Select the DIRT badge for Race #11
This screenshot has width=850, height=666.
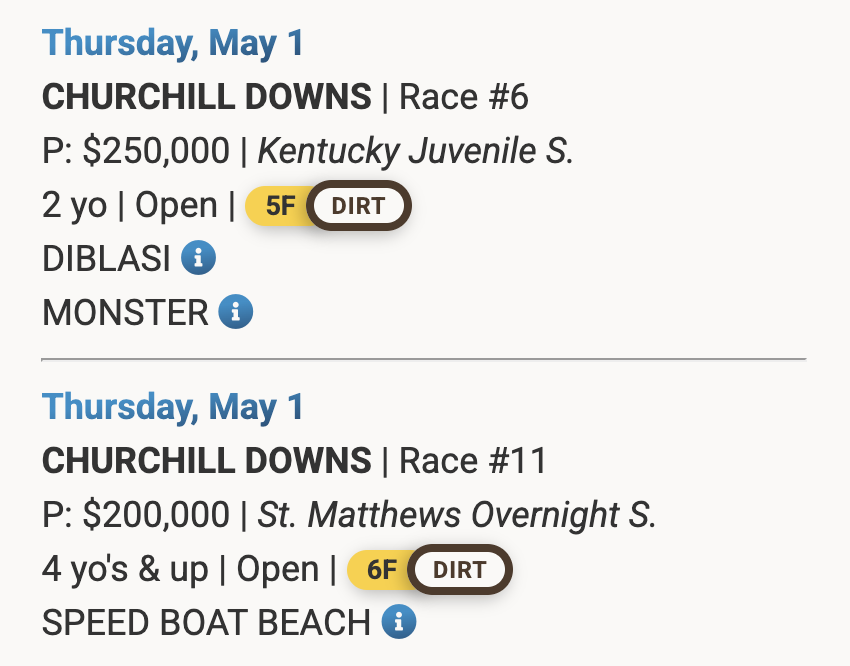click(x=460, y=570)
